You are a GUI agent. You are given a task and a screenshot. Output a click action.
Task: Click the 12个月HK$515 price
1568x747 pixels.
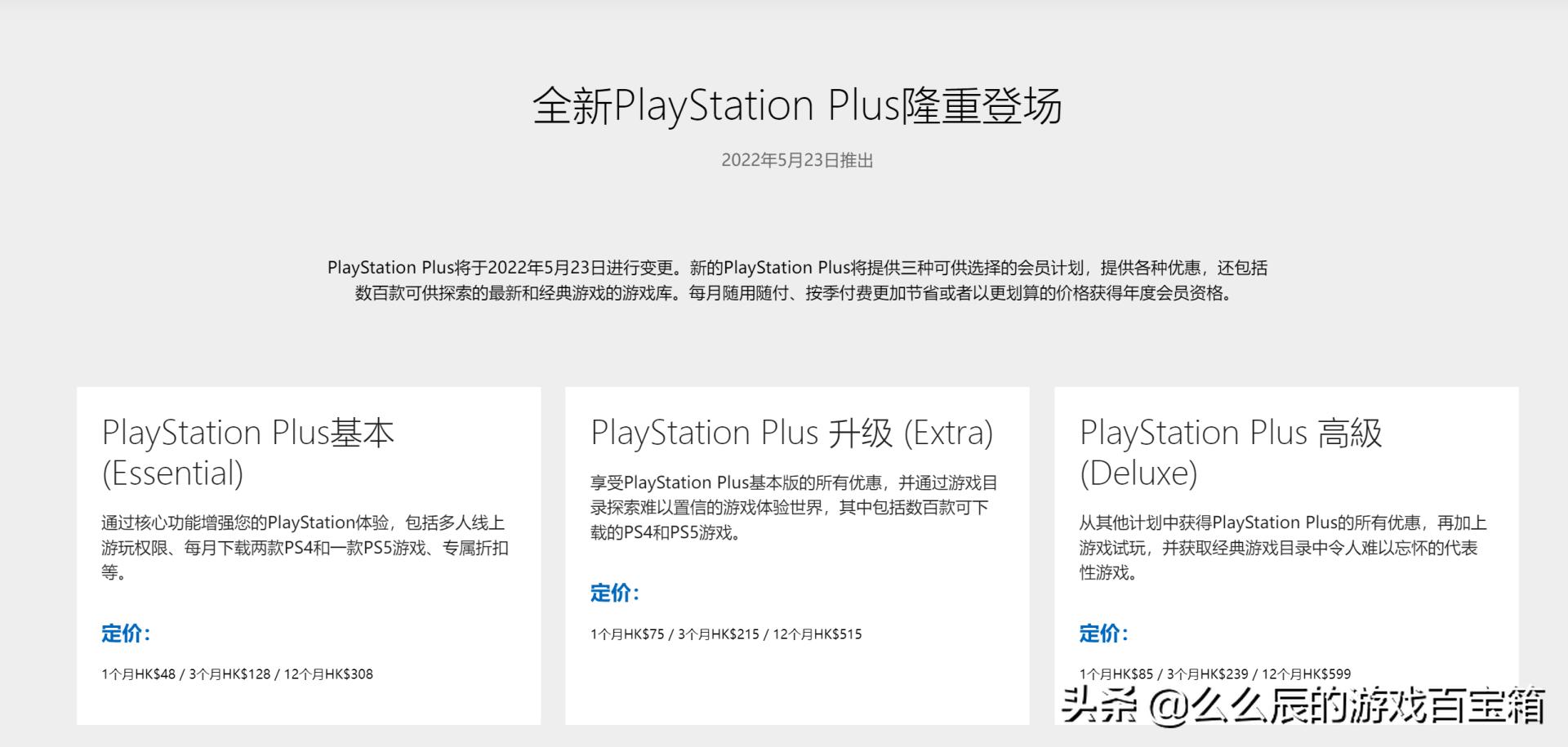click(x=817, y=634)
